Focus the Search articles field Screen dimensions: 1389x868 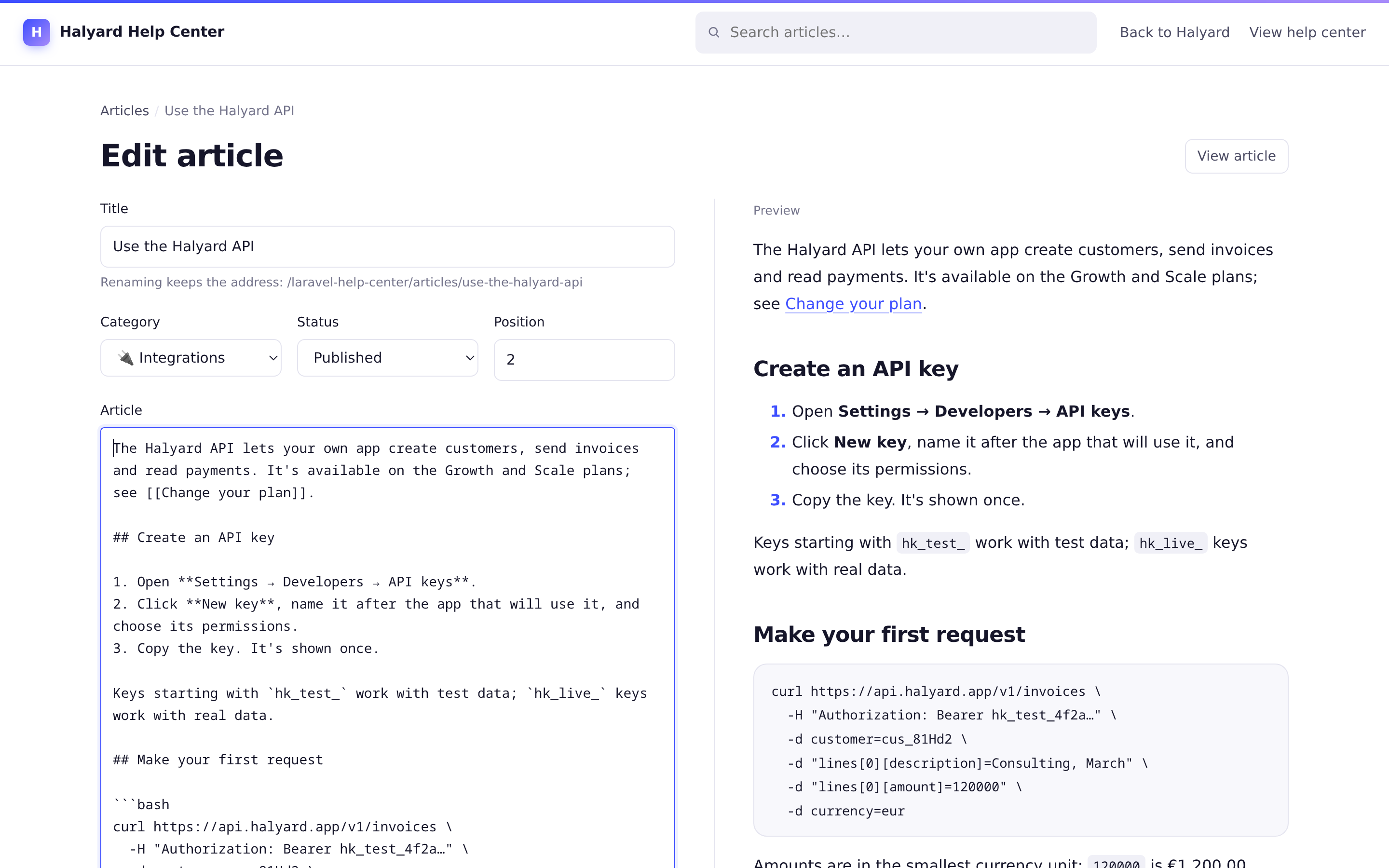point(896,33)
